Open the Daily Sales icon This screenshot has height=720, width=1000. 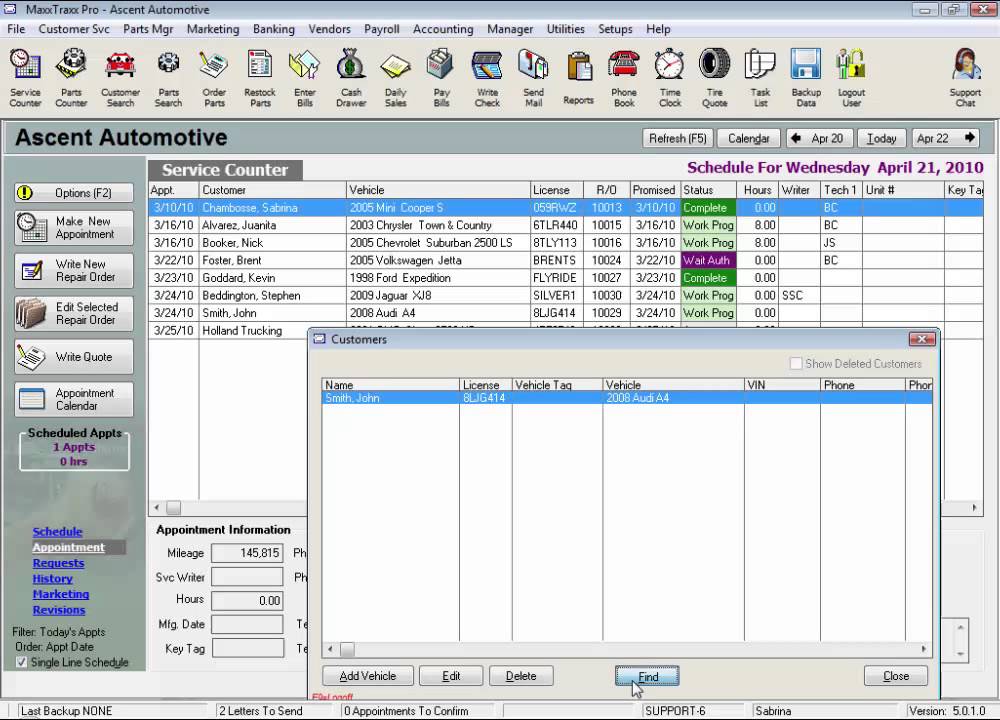click(395, 78)
